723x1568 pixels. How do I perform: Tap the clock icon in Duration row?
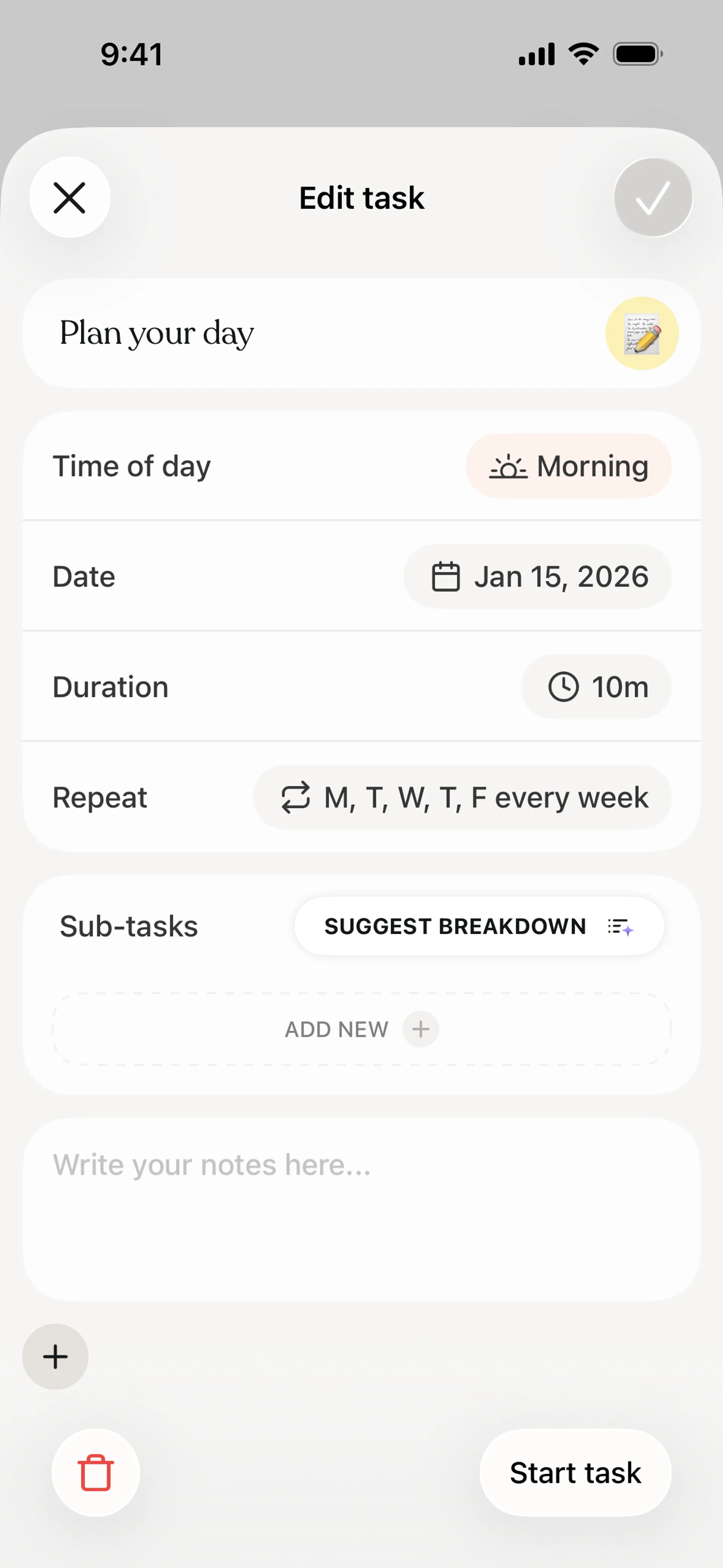[563, 687]
